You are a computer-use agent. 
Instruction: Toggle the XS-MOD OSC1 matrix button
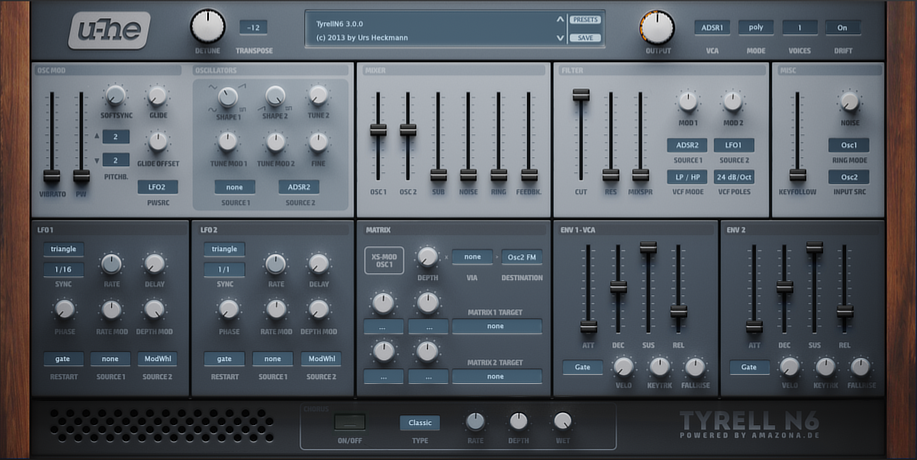384,261
